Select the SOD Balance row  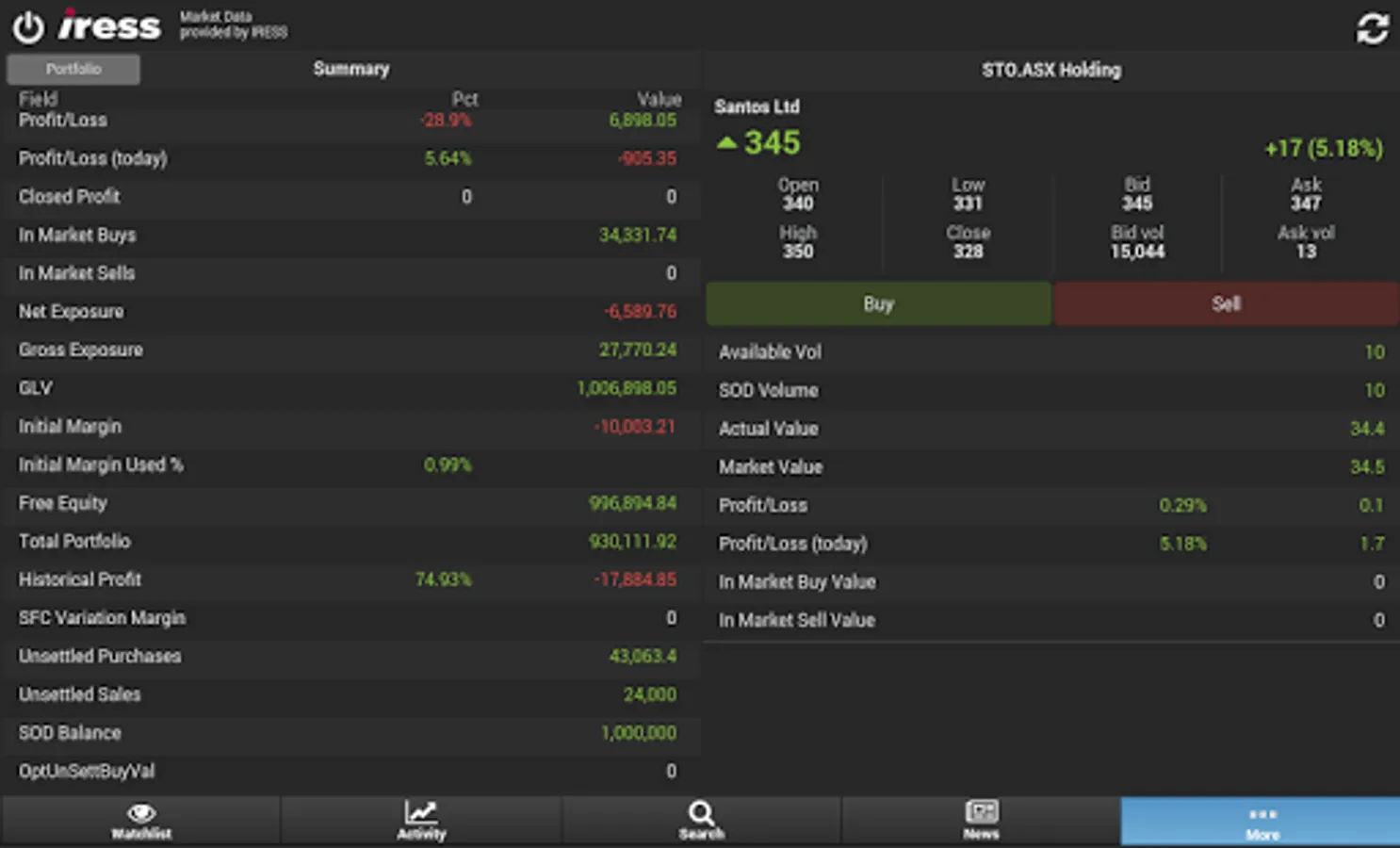[350, 733]
